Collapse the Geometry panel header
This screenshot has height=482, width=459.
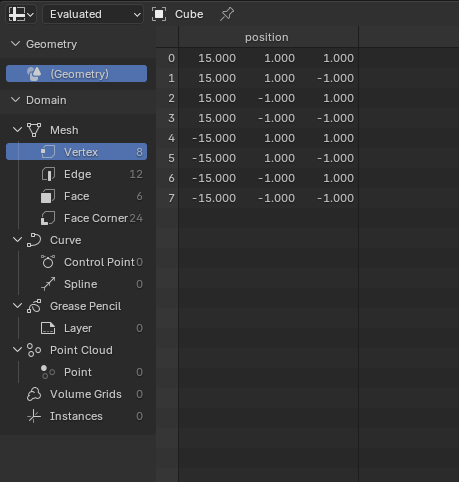[78, 44]
